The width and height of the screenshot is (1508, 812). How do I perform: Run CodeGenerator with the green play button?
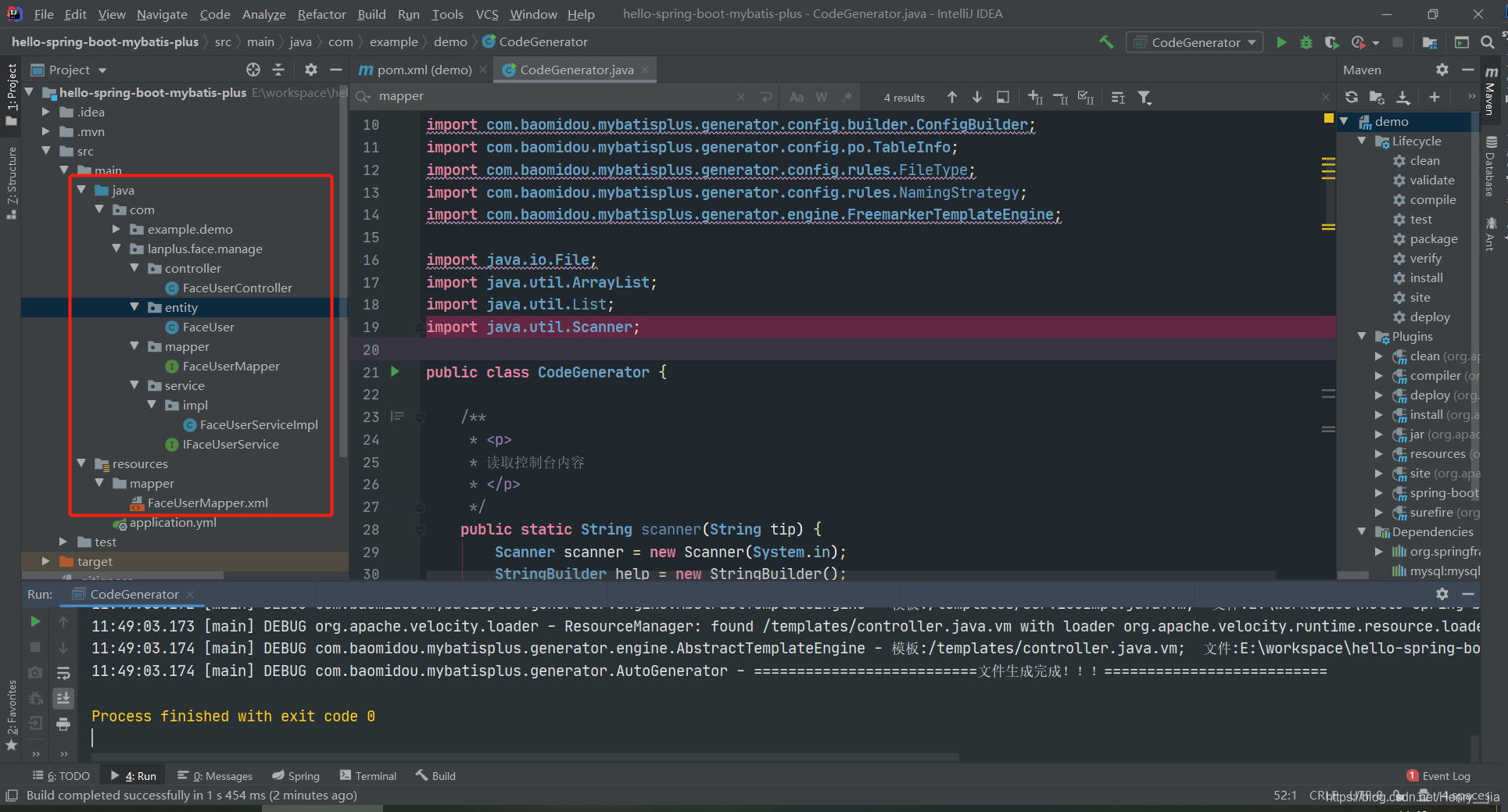(x=1281, y=42)
